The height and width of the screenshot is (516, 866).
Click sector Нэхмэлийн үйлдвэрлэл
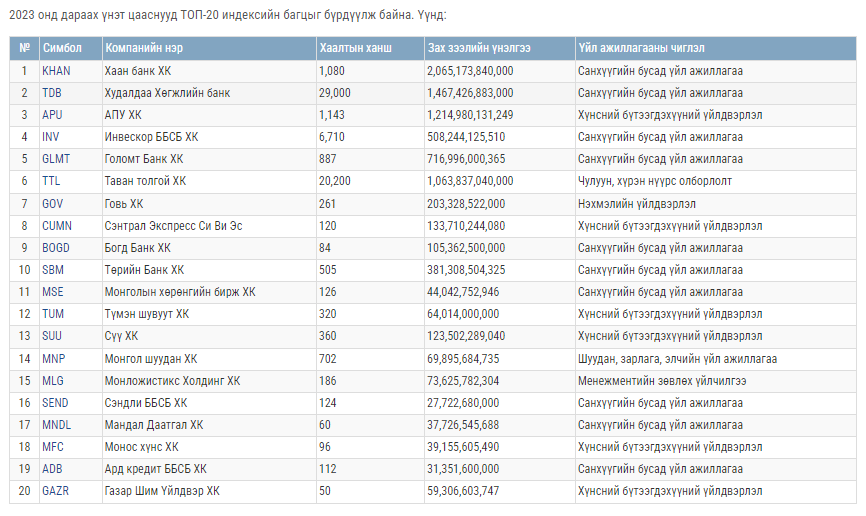[x=637, y=204]
